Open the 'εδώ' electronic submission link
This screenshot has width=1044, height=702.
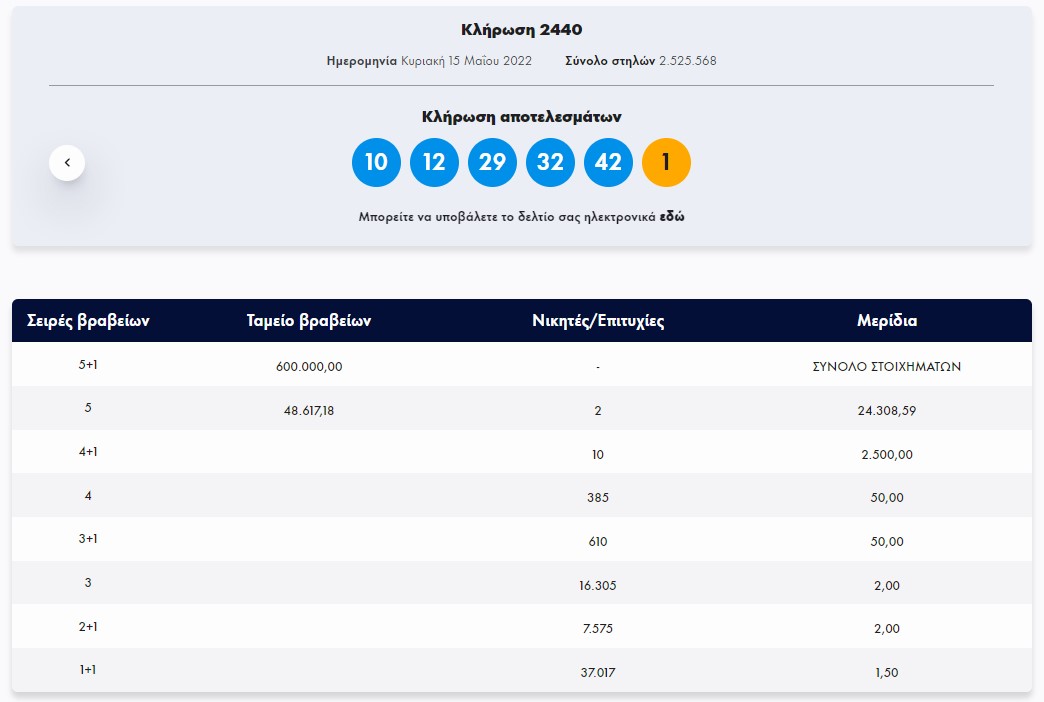pyautogui.click(x=672, y=216)
